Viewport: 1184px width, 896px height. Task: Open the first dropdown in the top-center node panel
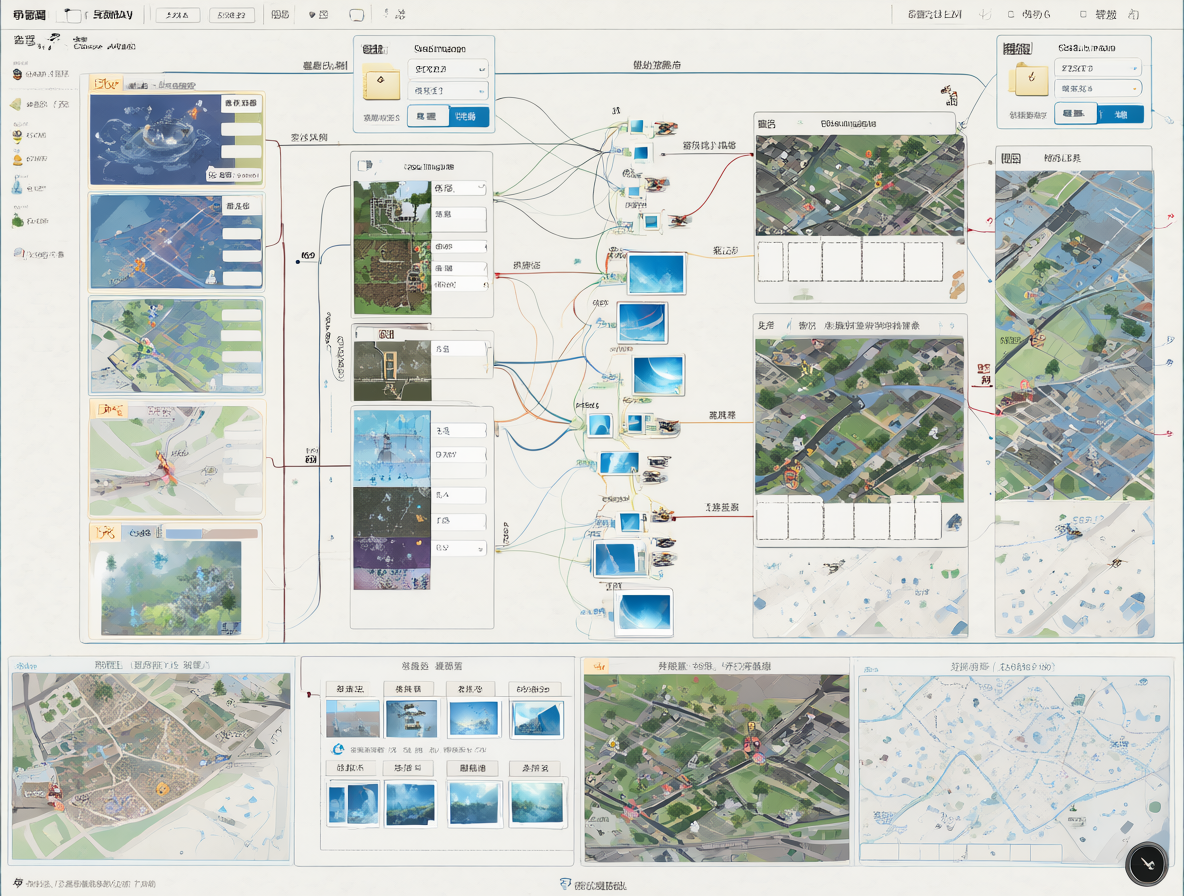coord(448,69)
